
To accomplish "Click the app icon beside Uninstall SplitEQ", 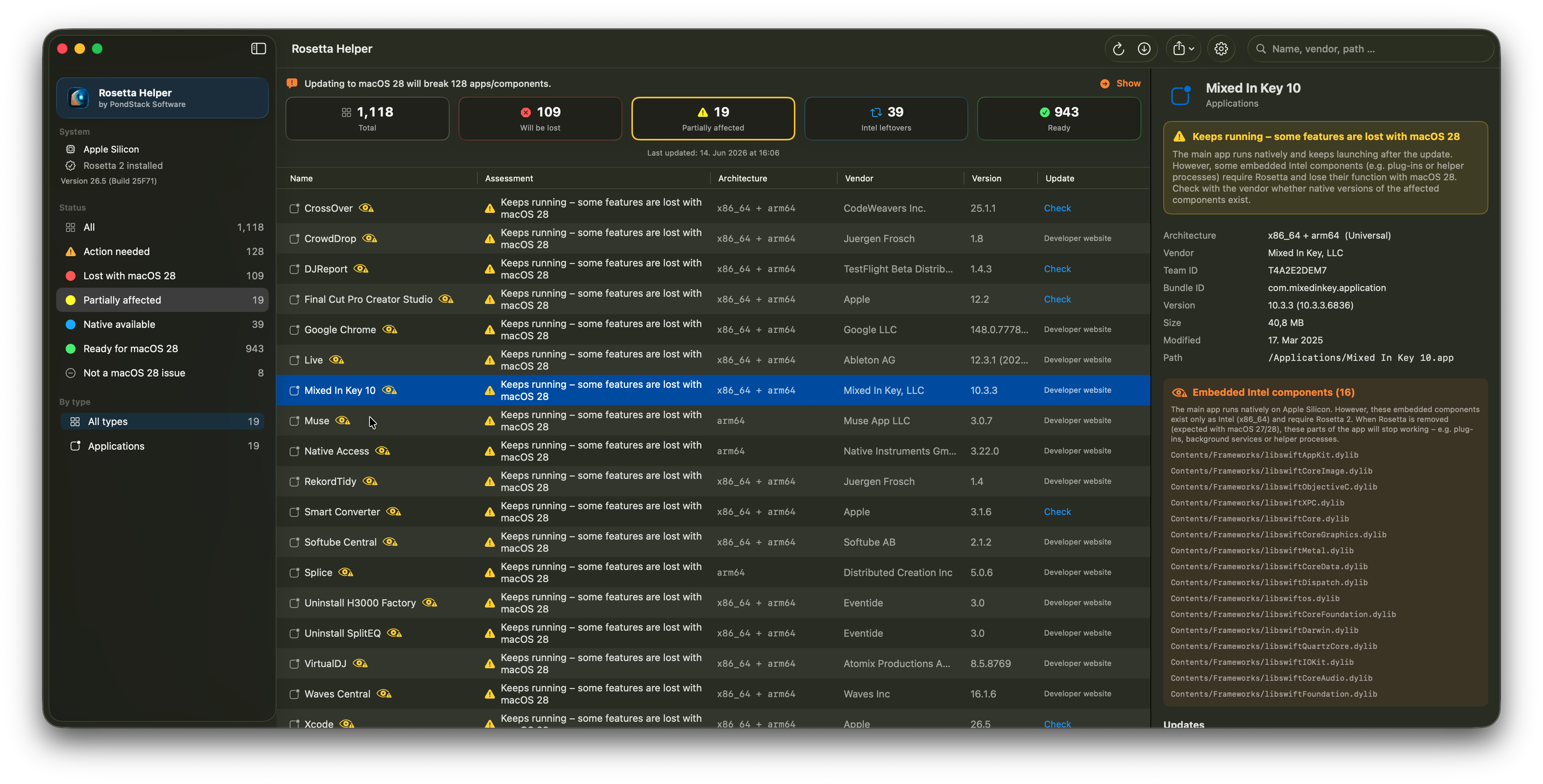I will click(x=294, y=633).
